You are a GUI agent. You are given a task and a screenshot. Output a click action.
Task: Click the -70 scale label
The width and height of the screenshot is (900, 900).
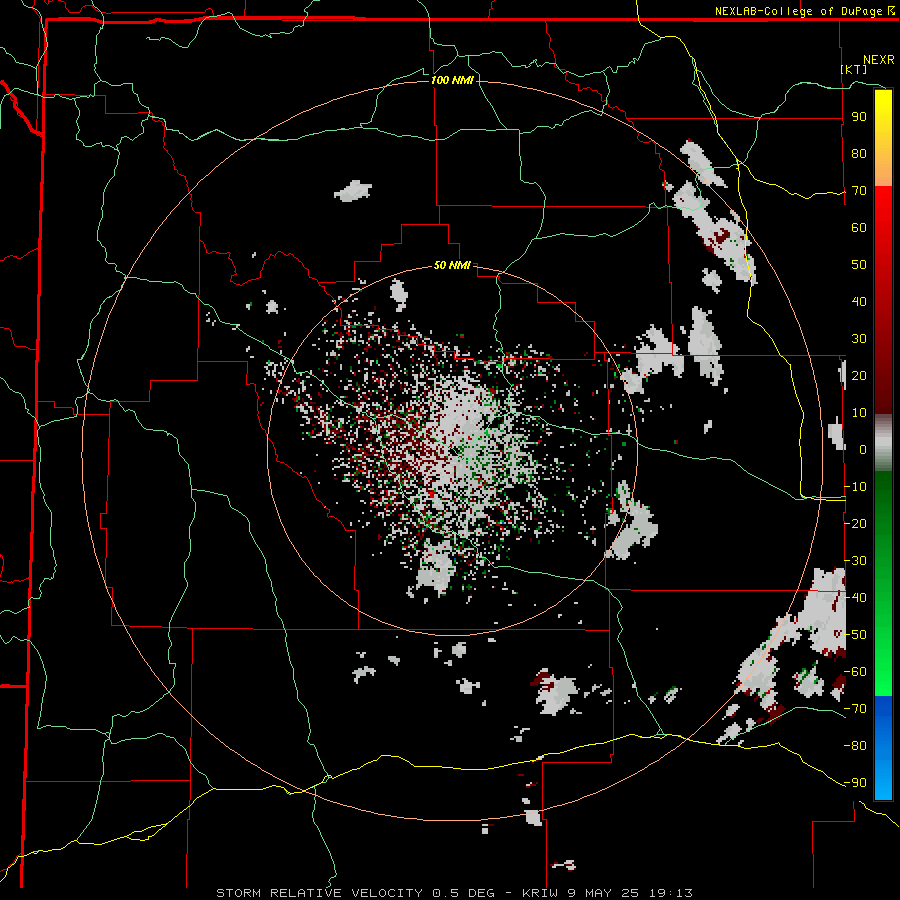tap(856, 709)
